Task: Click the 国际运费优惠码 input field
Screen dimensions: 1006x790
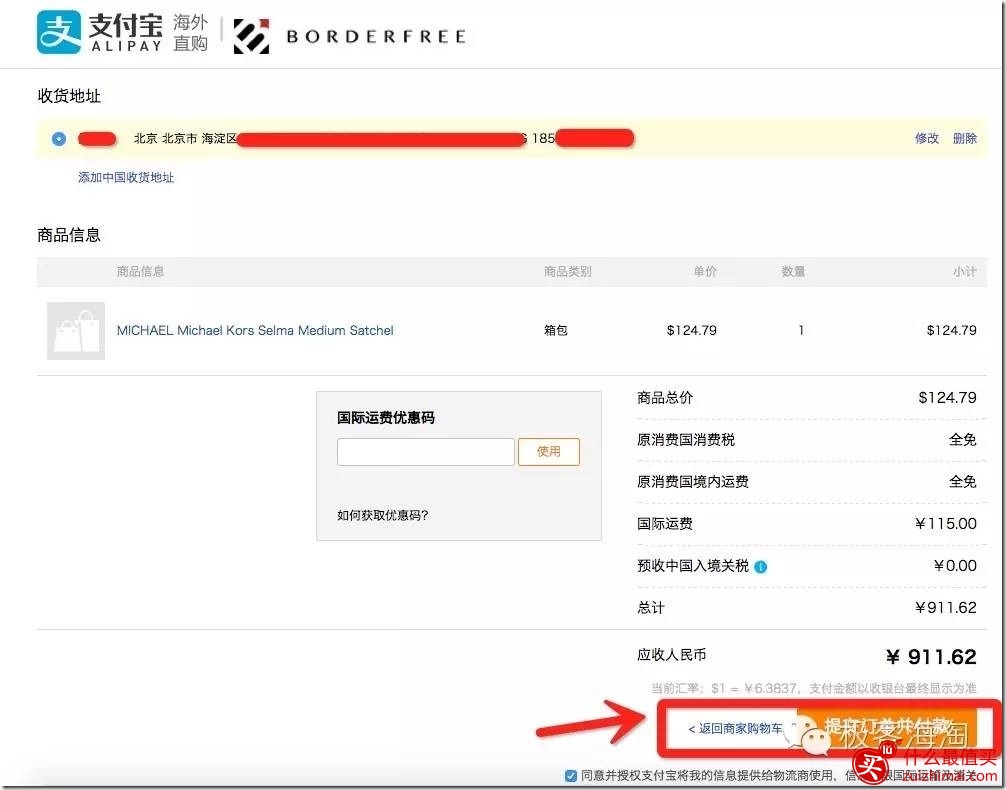Action: tap(425, 452)
